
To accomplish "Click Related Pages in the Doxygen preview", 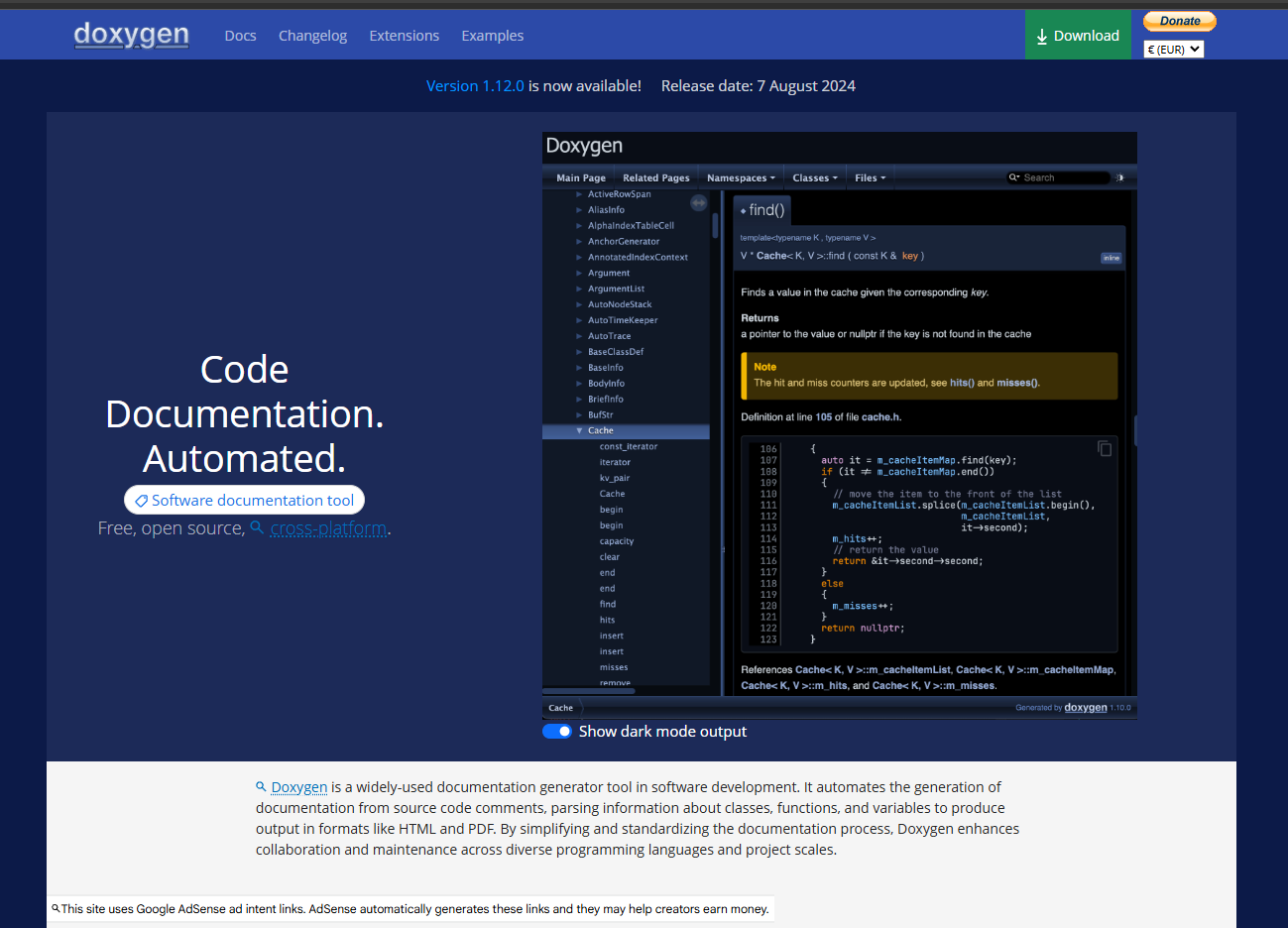I will tap(656, 178).
